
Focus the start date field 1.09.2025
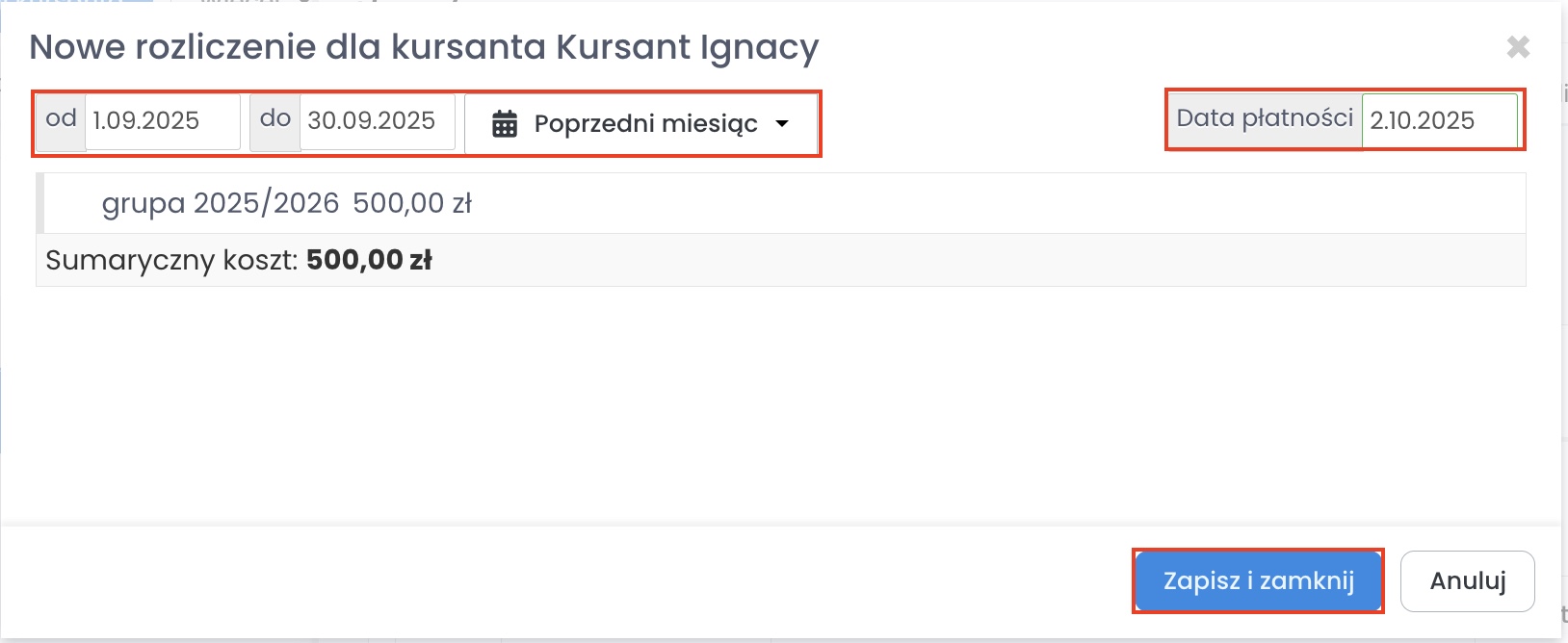coord(162,121)
